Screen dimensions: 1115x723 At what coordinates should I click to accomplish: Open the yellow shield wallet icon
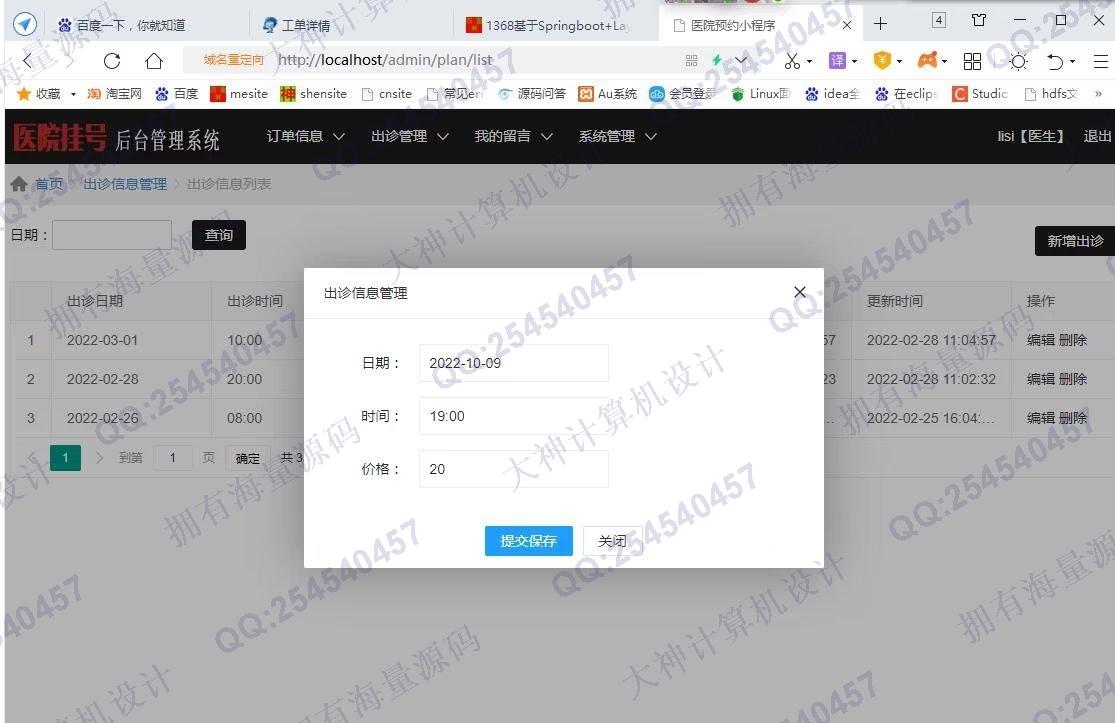pyautogui.click(x=882, y=60)
